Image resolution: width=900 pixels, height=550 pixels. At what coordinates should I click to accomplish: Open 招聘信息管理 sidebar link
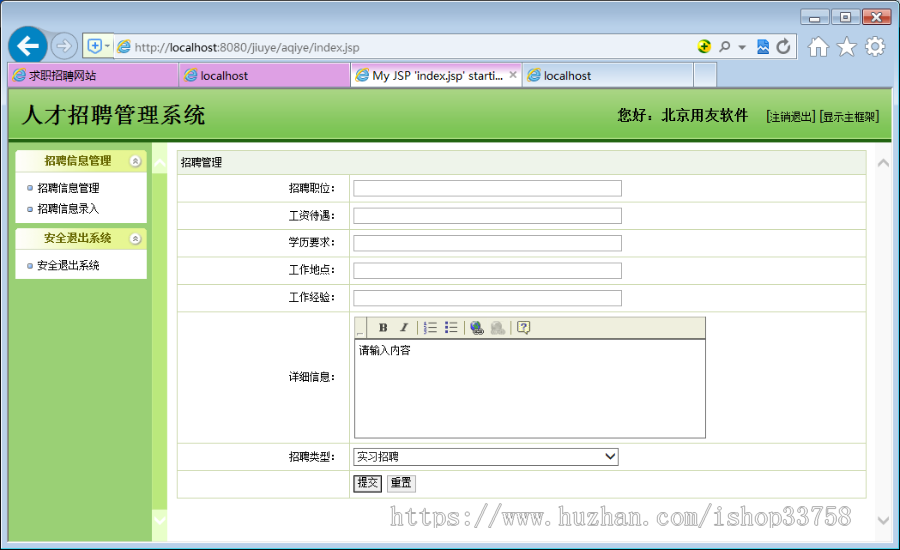pyautogui.click(x=68, y=188)
